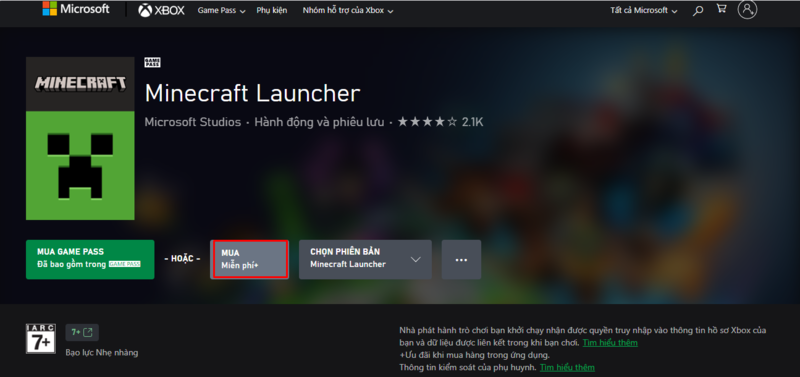Expand the Game Pass menu

[x=221, y=11]
